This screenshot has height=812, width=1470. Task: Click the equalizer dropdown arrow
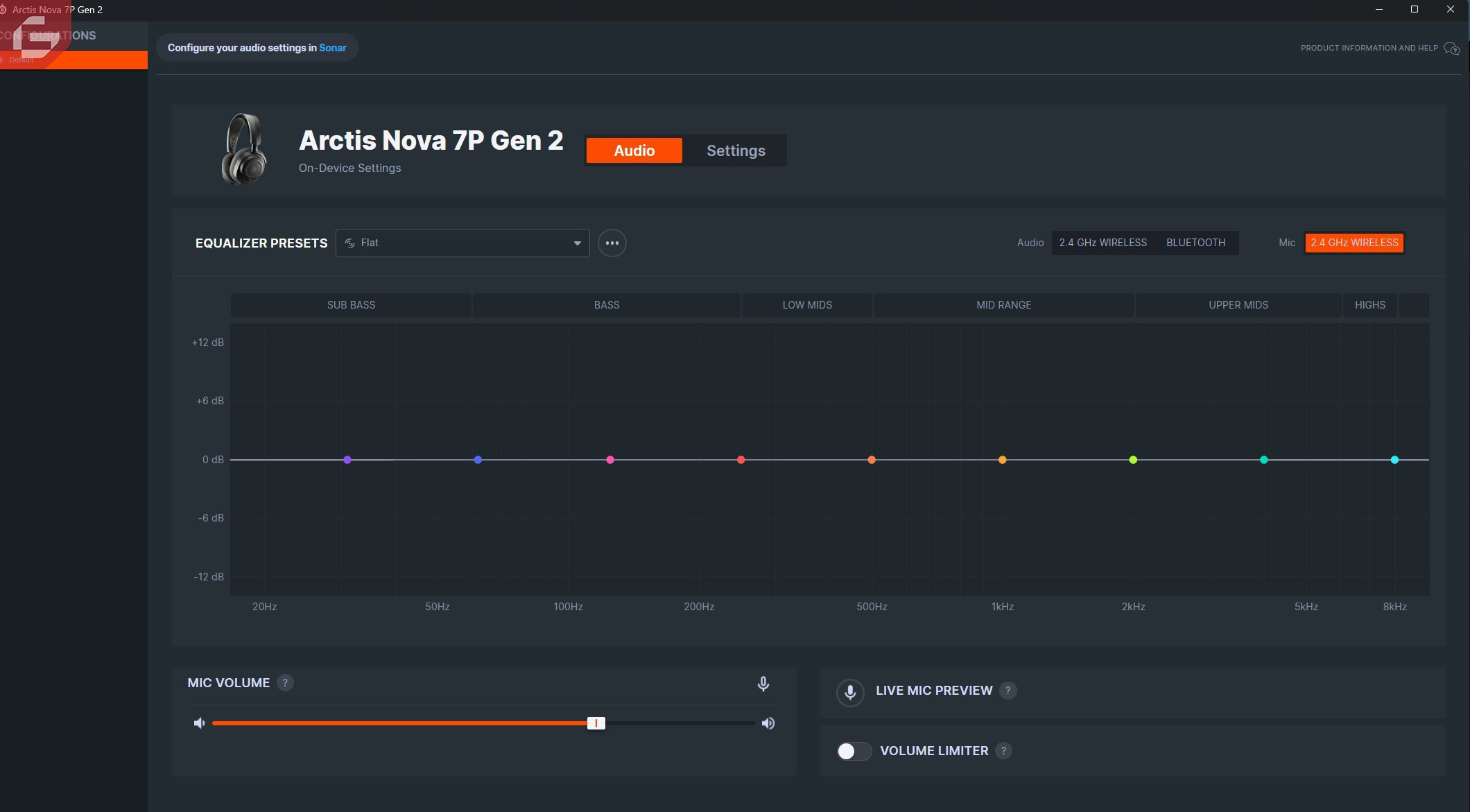tap(577, 243)
